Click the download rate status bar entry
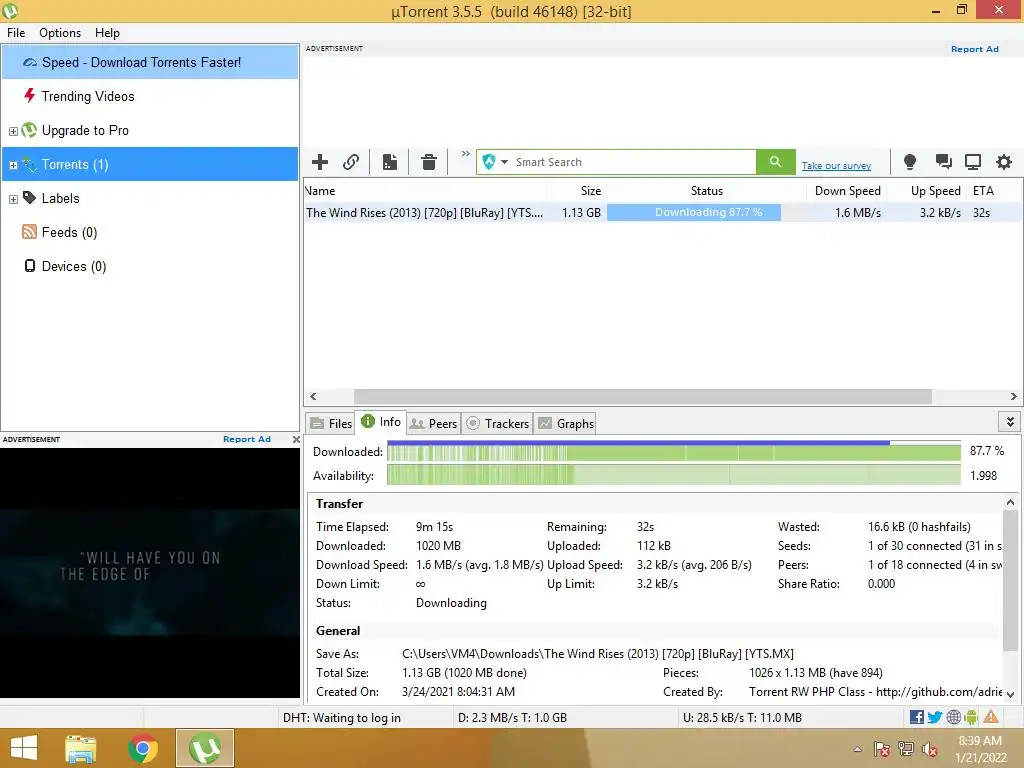1024x768 pixels. pos(512,717)
